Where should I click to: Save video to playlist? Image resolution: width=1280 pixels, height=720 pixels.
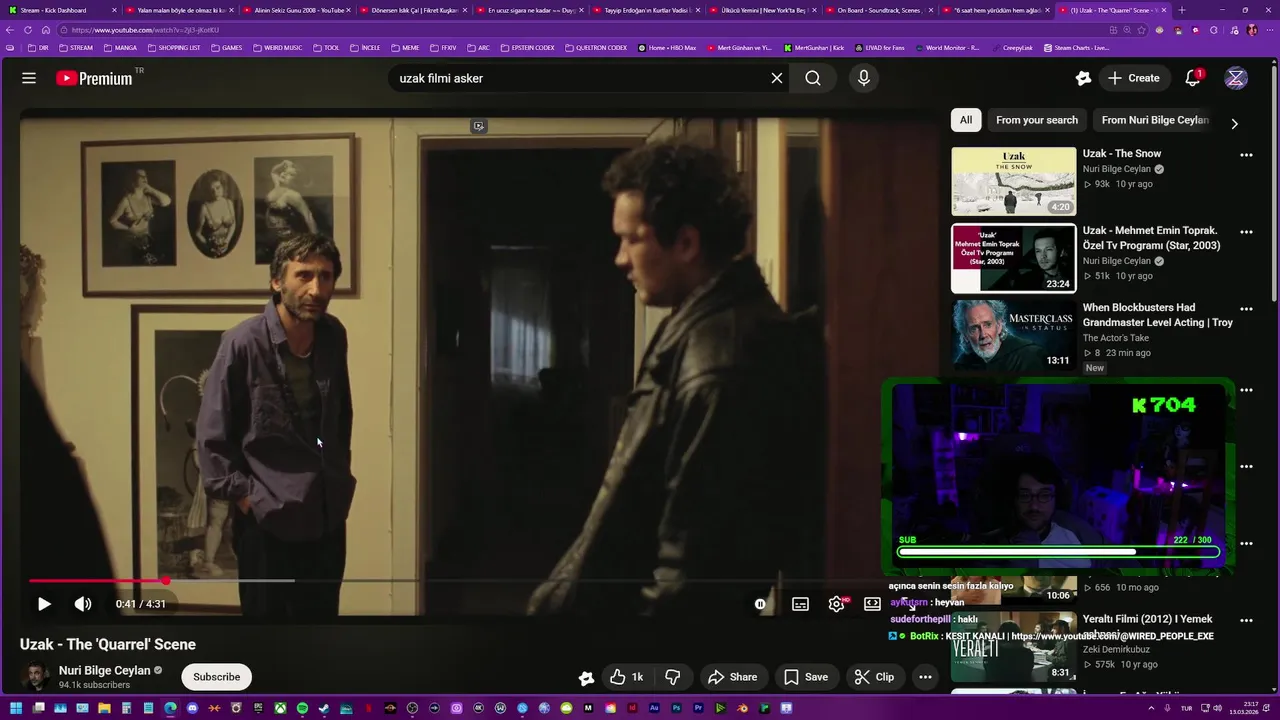(x=806, y=677)
